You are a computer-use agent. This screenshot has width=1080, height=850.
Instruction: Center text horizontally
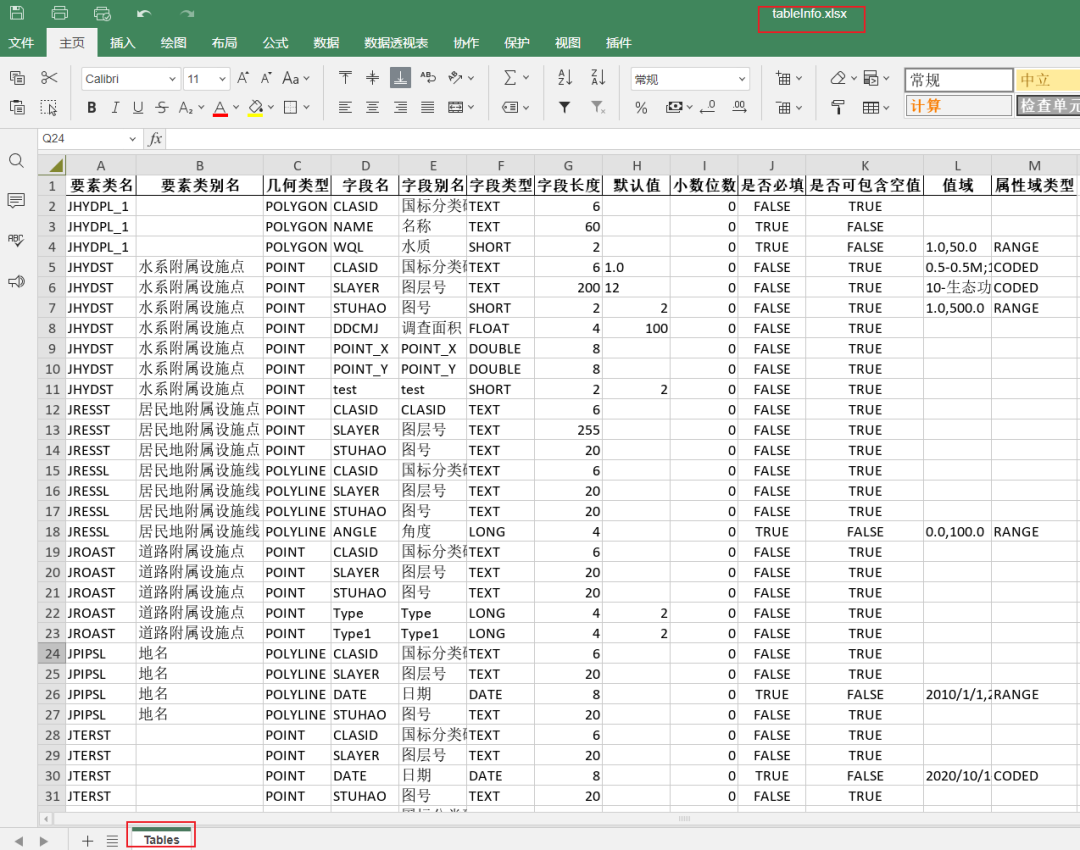point(373,107)
